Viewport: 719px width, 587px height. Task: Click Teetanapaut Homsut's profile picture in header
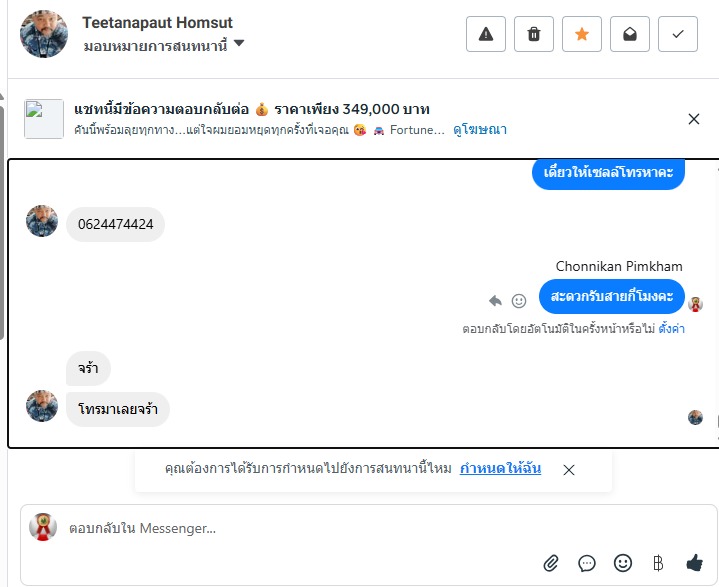[44, 34]
